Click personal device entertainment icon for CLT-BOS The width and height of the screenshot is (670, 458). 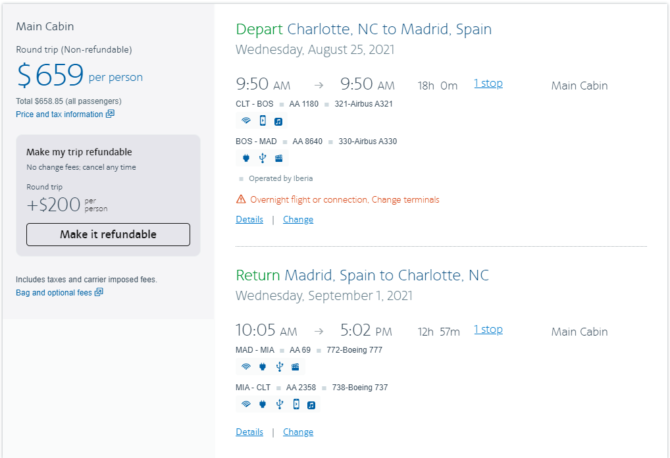pos(263,121)
